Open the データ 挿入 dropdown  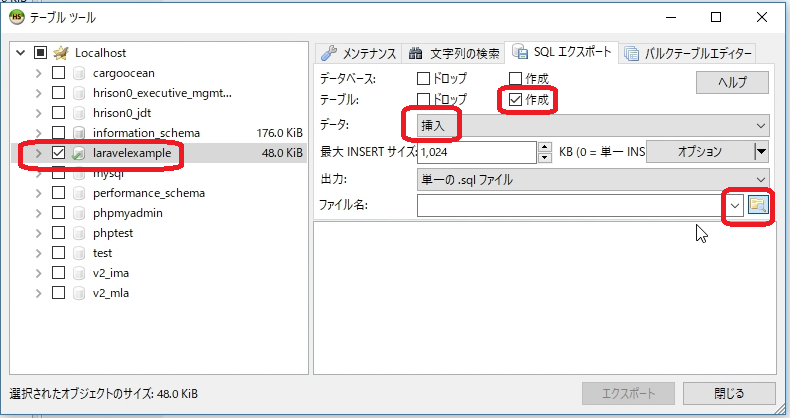(x=593, y=125)
